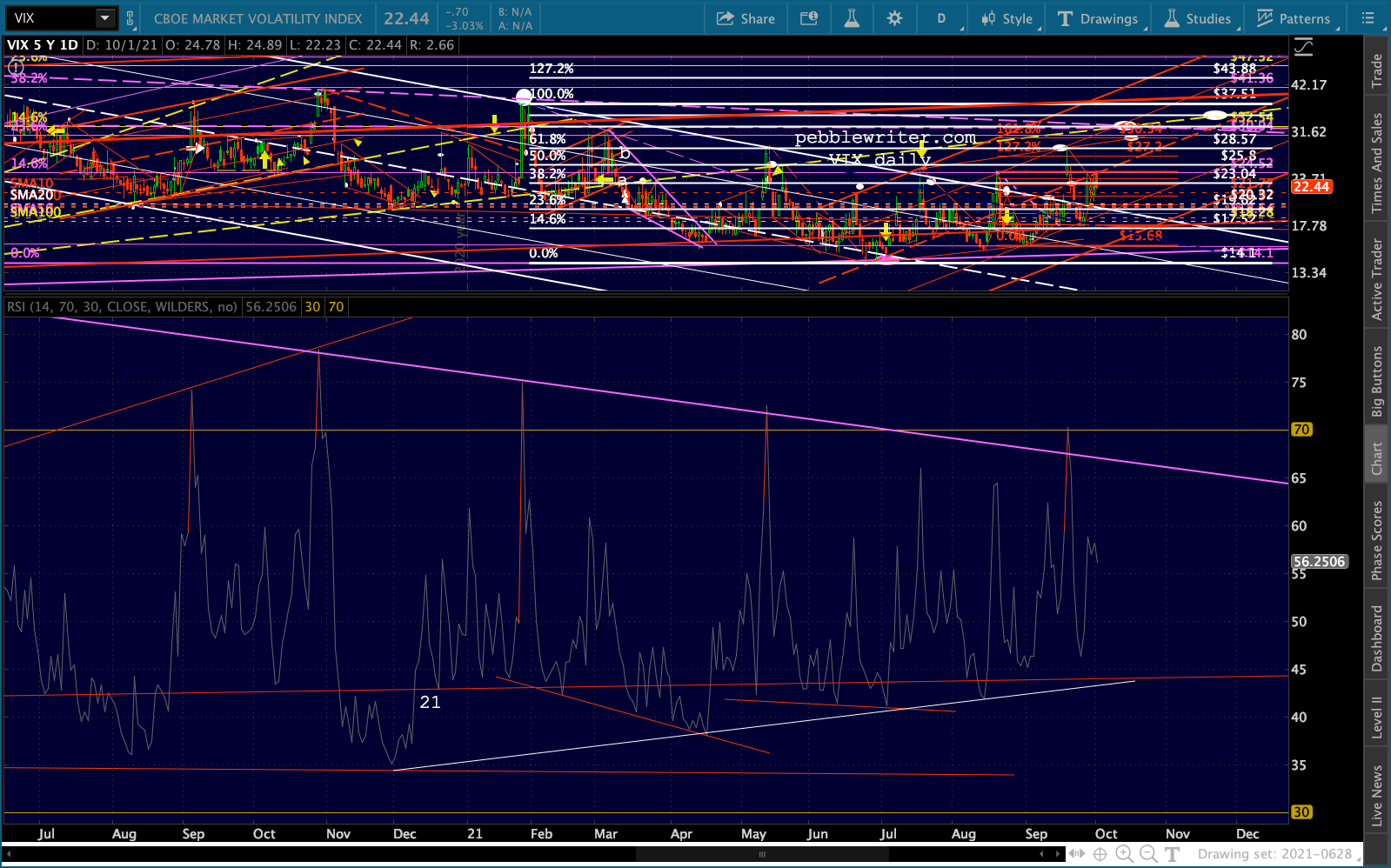1391x868 pixels.
Task: Click the zoom in magnifier
Action: 1124,854
